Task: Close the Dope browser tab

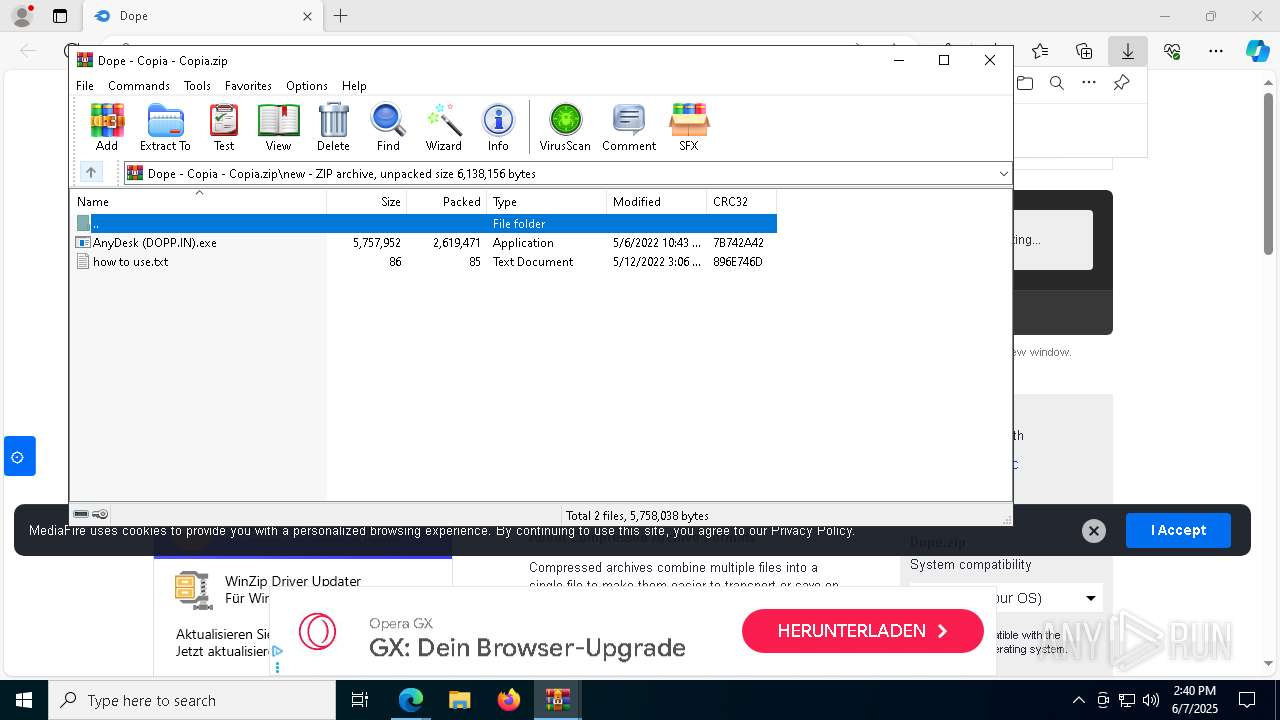Action: (x=307, y=16)
